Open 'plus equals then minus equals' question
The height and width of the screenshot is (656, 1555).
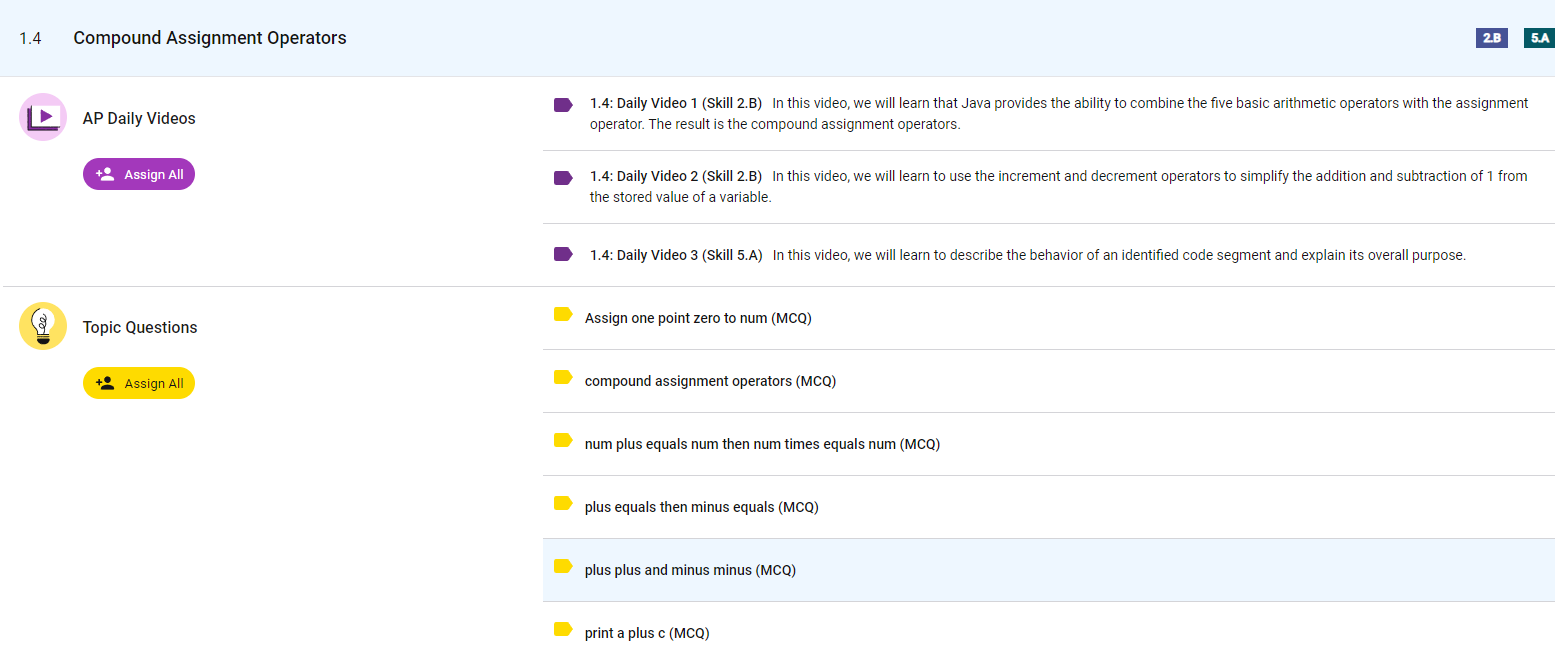coord(701,507)
